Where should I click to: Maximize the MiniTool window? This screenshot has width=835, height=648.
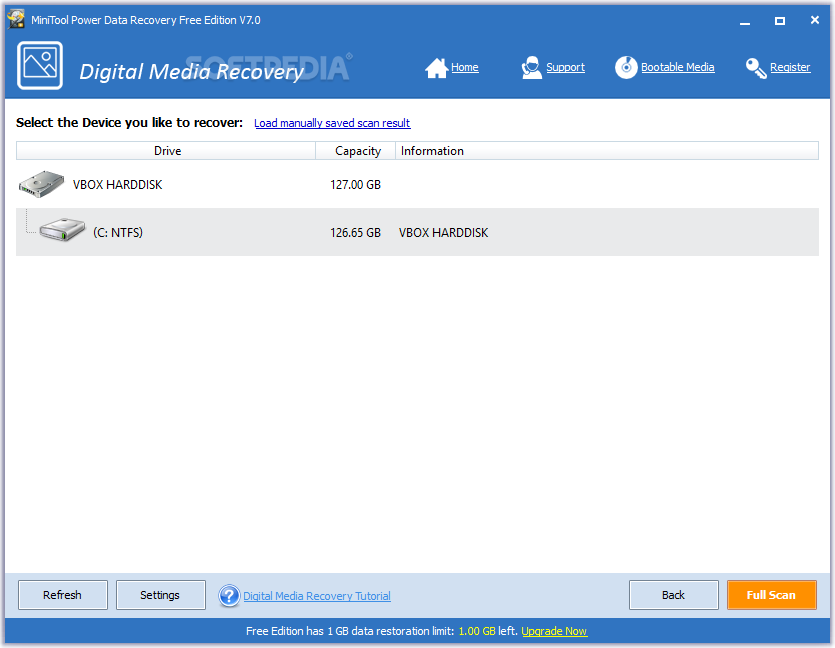pyautogui.click(x=780, y=21)
